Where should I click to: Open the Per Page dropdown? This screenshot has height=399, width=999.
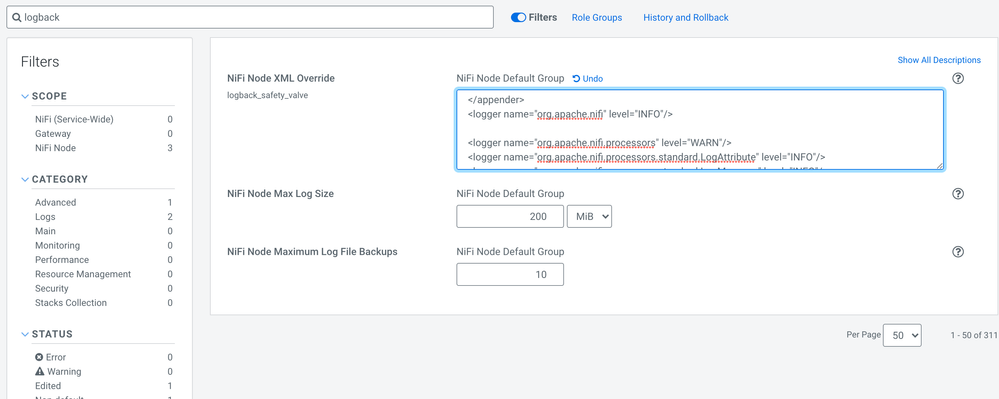[902, 335]
